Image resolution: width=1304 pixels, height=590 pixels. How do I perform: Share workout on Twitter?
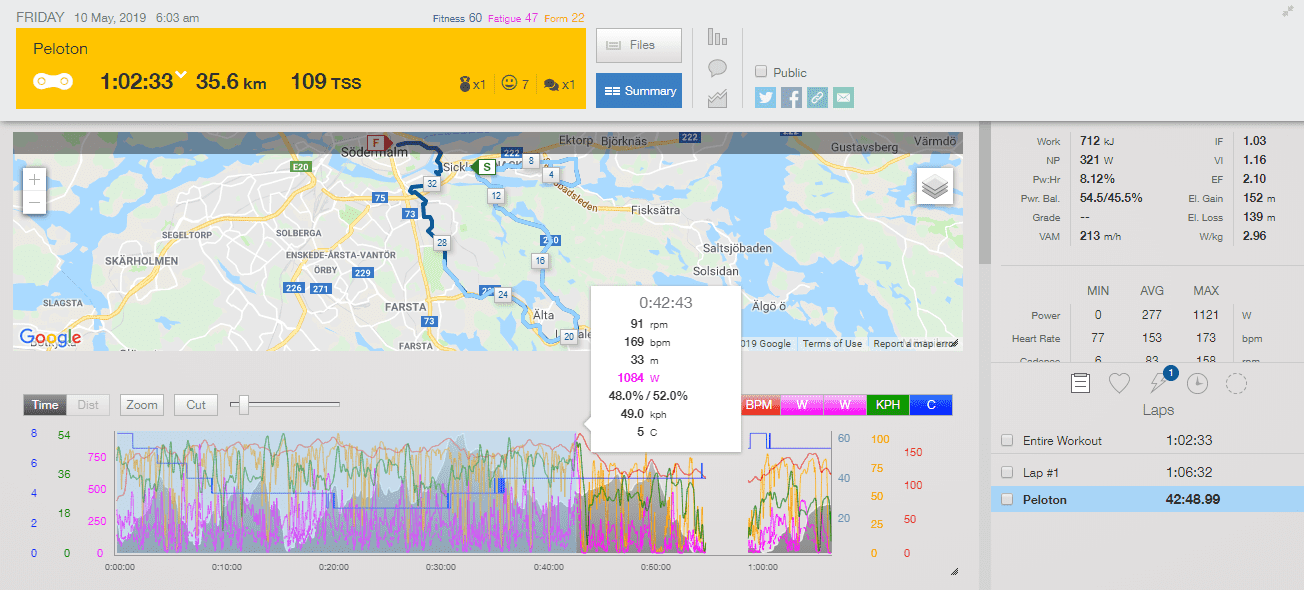[765, 97]
